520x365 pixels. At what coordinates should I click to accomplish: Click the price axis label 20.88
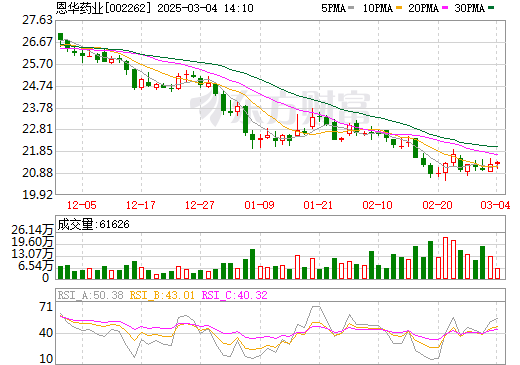(x=37, y=173)
